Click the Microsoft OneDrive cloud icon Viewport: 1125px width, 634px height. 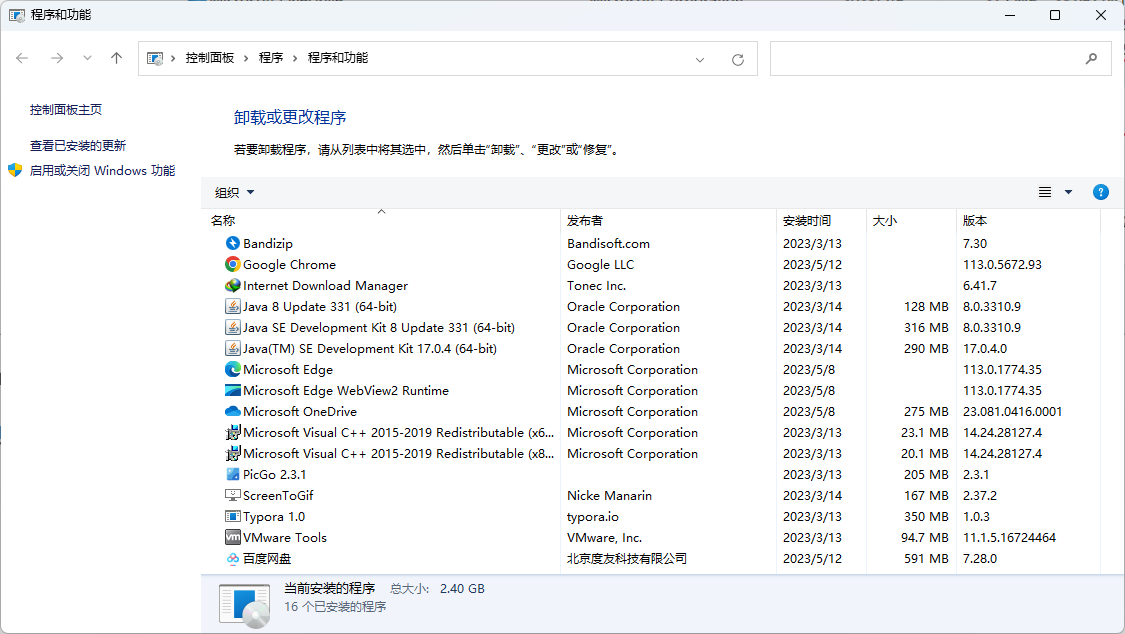232,411
